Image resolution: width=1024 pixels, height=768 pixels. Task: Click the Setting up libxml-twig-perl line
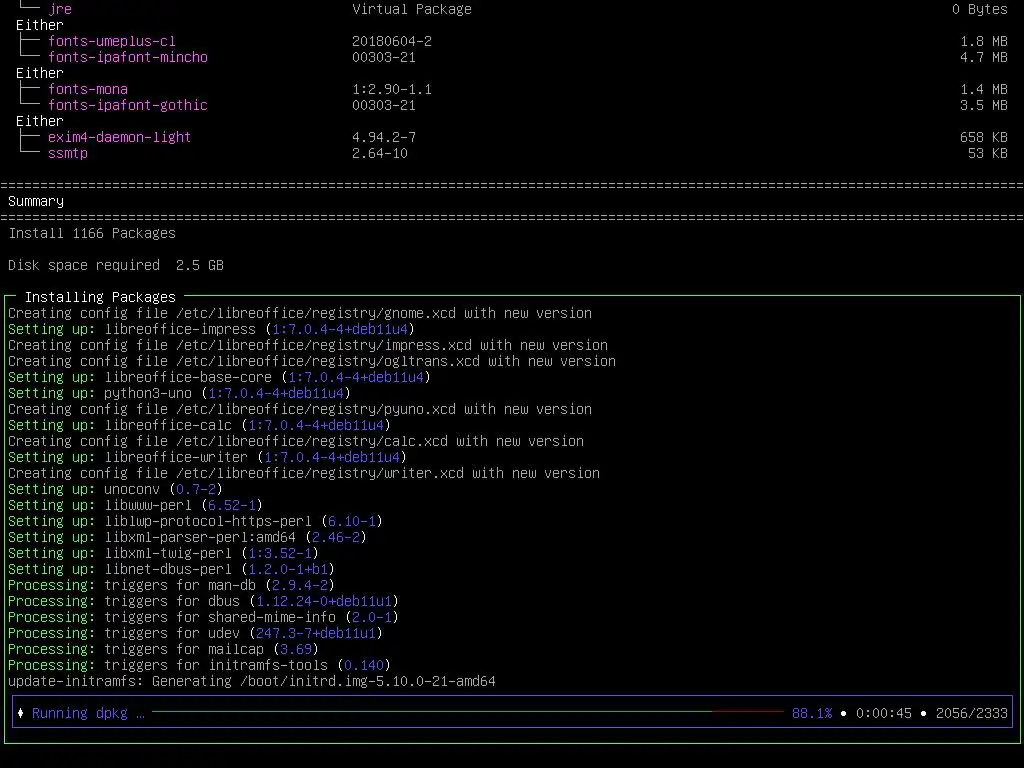[163, 553]
